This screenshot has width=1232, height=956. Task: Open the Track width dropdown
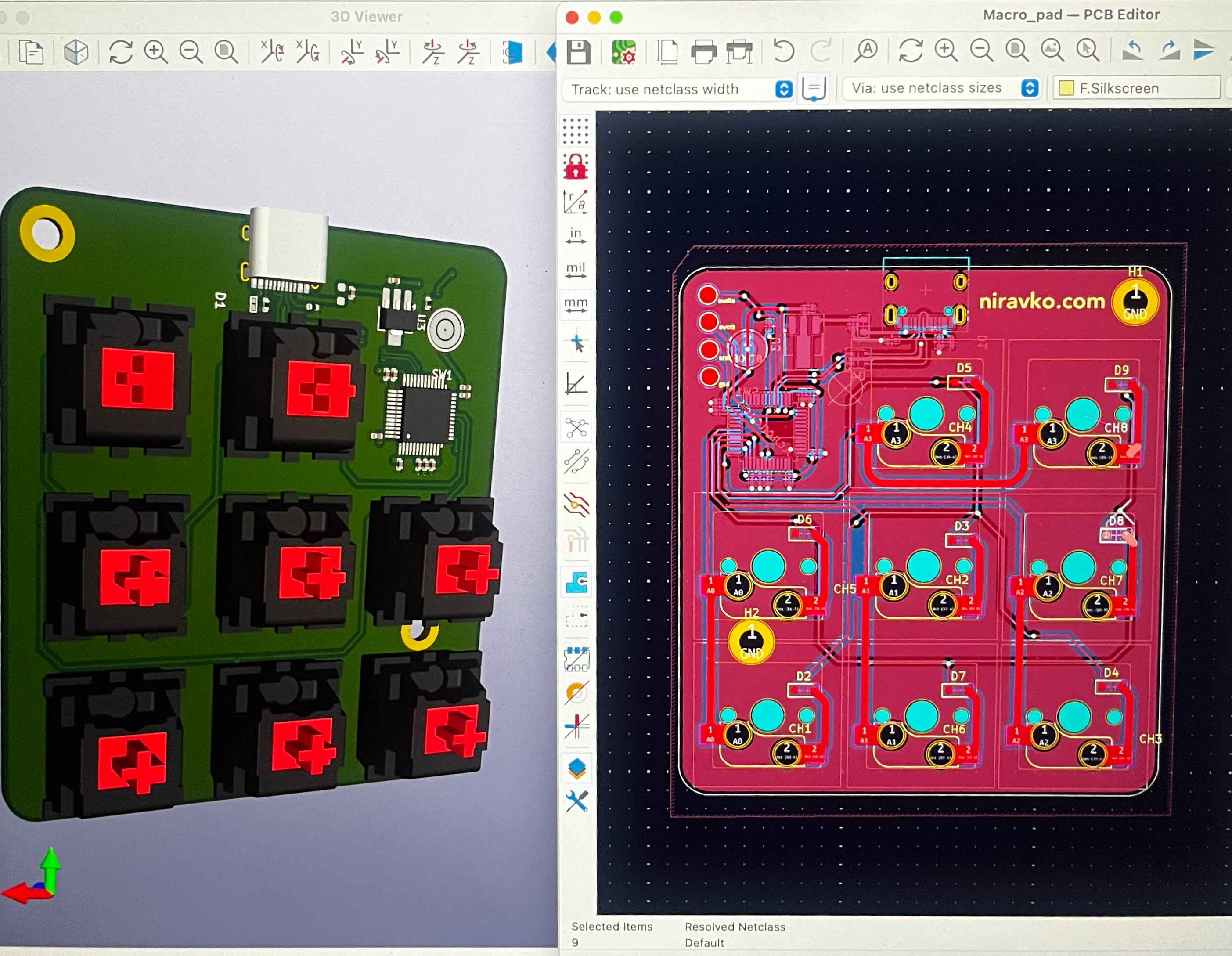pyautogui.click(x=784, y=89)
